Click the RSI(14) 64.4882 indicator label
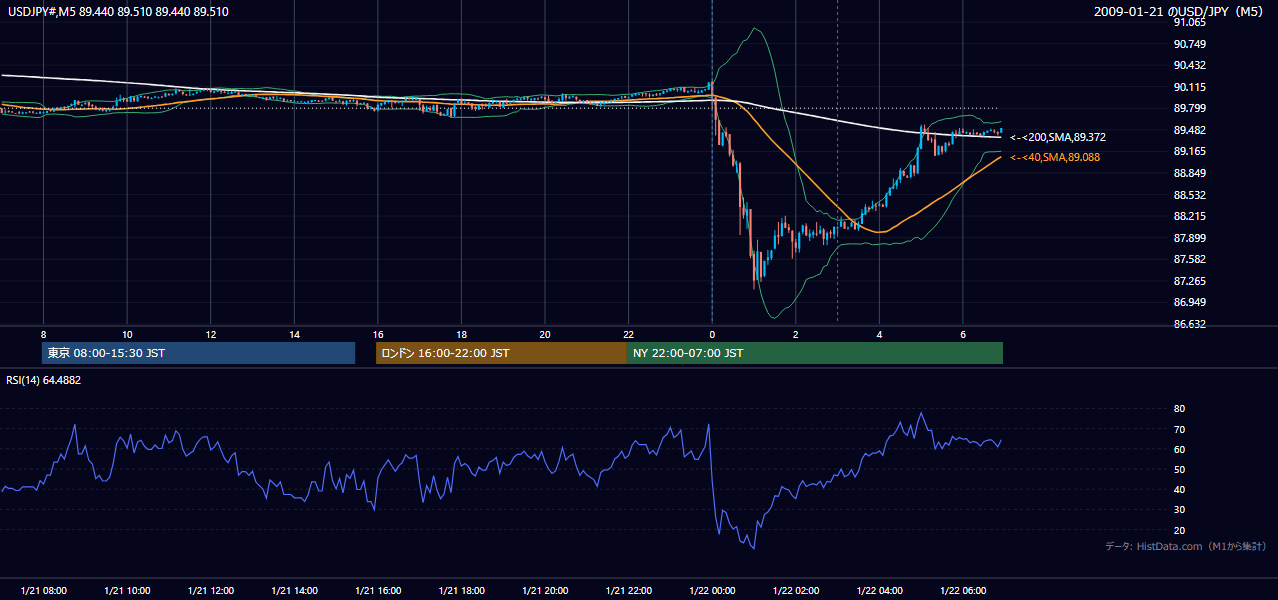 click(x=42, y=380)
